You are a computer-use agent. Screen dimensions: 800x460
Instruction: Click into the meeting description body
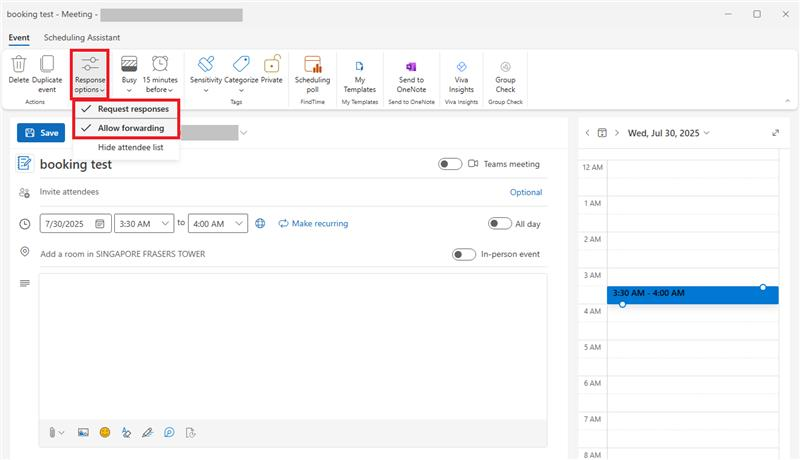click(x=293, y=347)
